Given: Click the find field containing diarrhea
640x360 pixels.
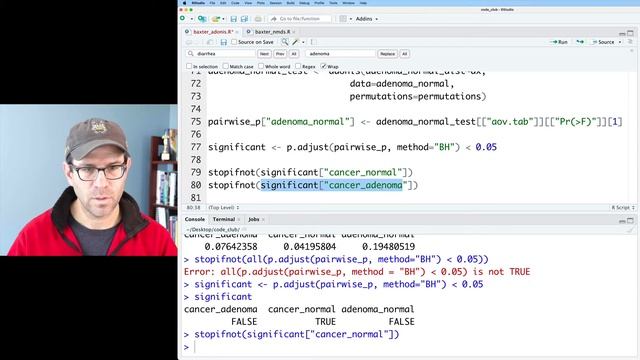Looking at the screenshot, I should click(x=221, y=53).
